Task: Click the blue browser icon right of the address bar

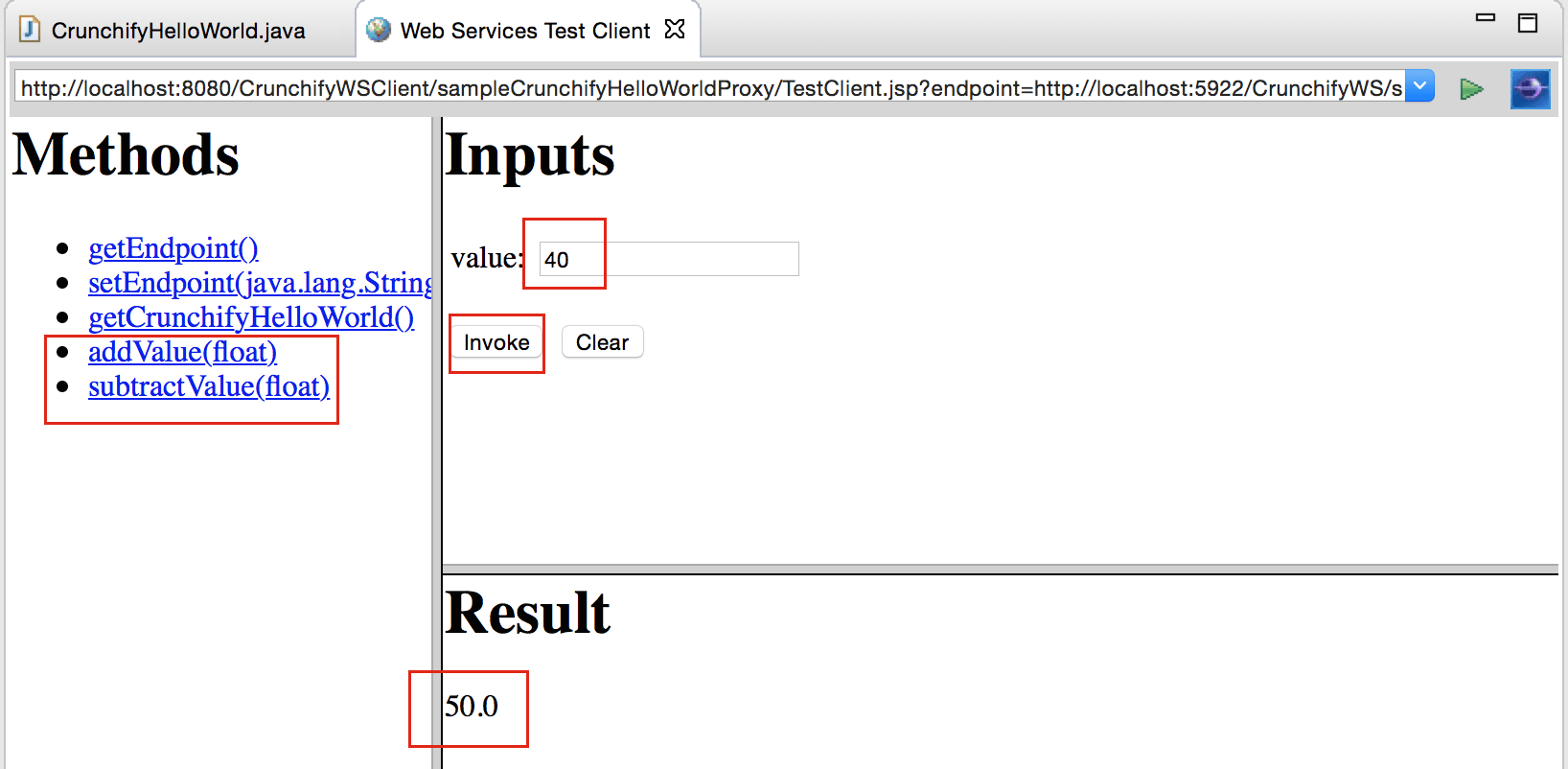Action: click(1530, 89)
